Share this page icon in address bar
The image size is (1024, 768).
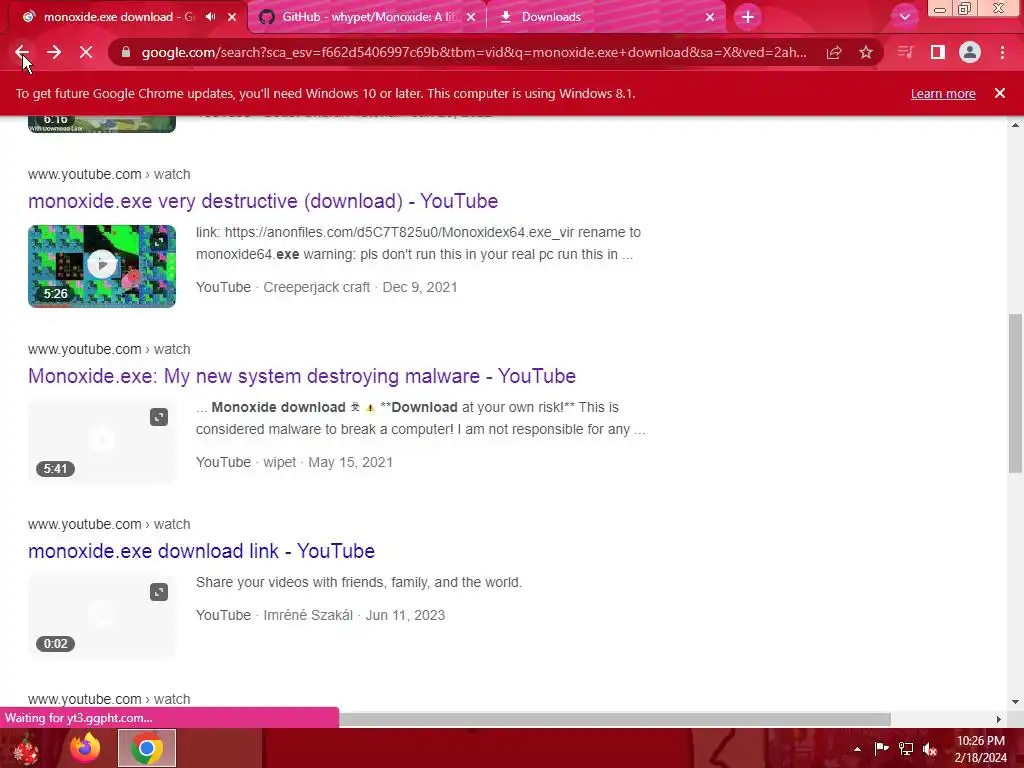pyautogui.click(x=834, y=52)
